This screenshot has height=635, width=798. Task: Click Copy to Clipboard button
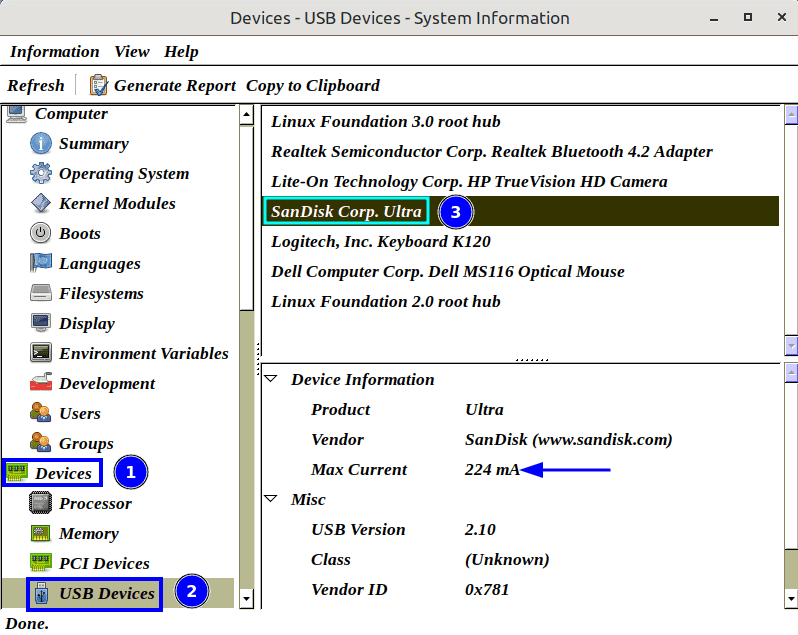point(312,85)
